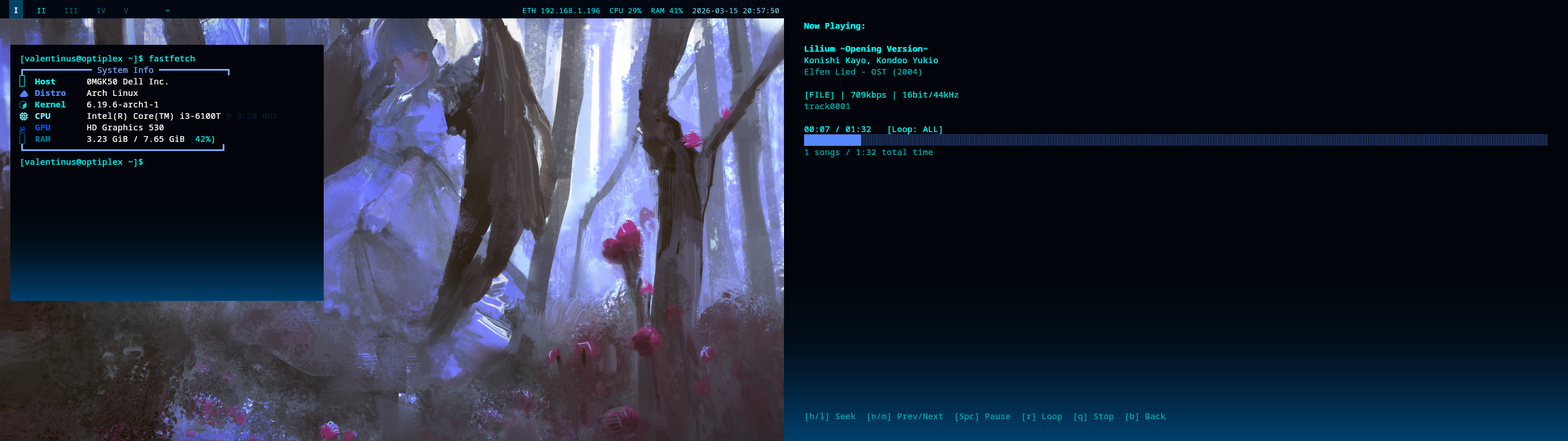Image resolution: width=1568 pixels, height=441 pixels.
Task: Click the "GPU" label in fastfetch output
Action: click(x=42, y=128)
